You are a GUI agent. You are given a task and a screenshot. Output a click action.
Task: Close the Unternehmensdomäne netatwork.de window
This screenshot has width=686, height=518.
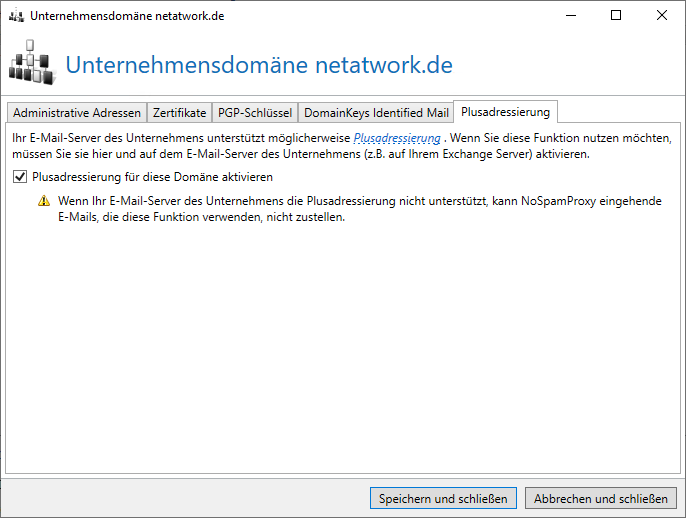662,15
